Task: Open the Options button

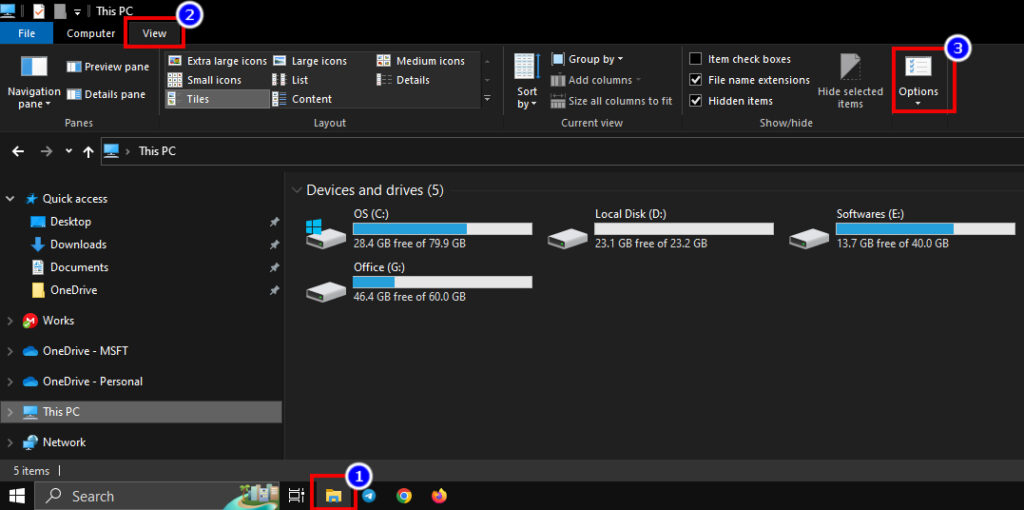Action: click(918, 82)
